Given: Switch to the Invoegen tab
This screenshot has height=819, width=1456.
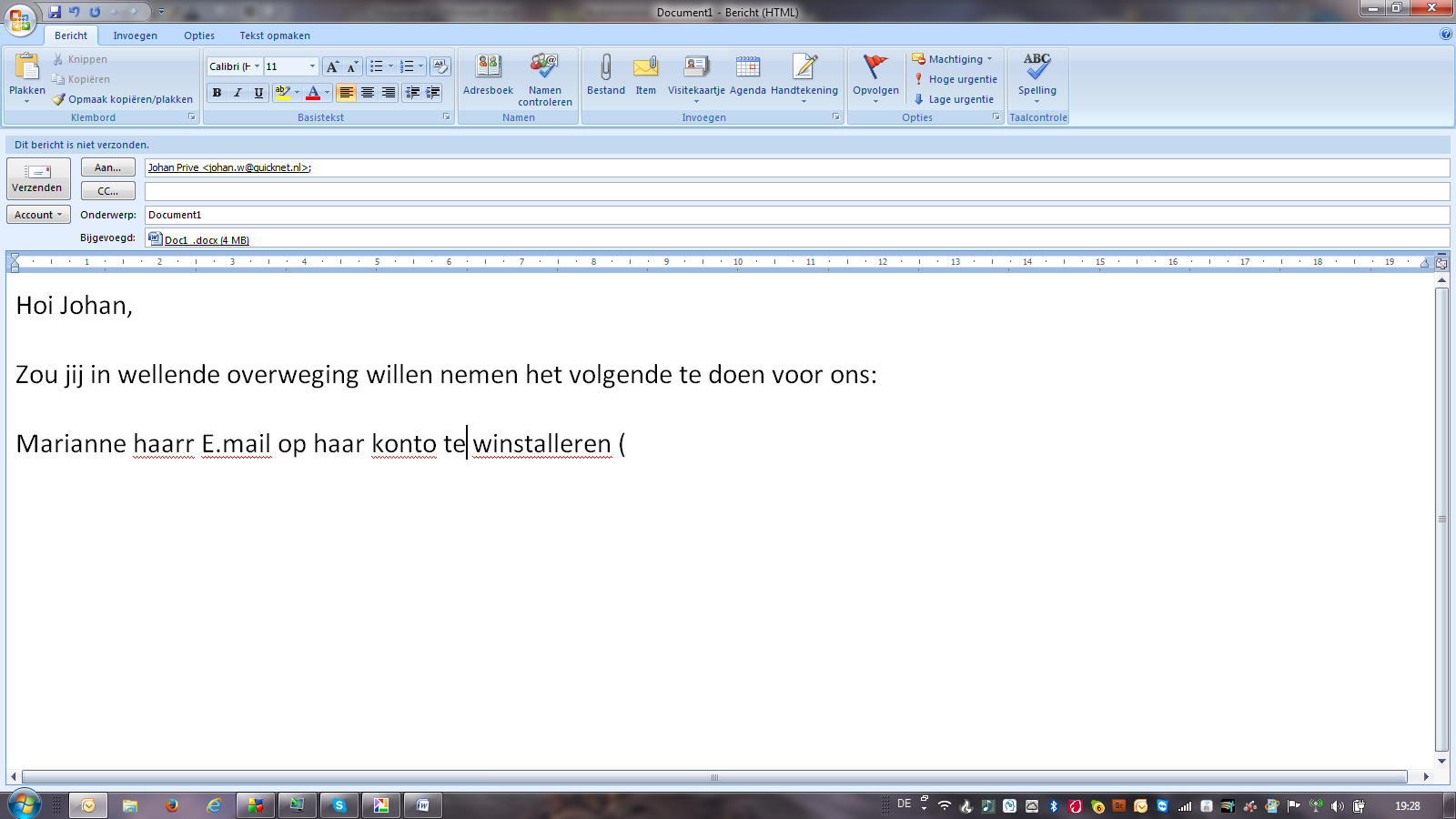Looking at the screenshot, I should pyautogui.click(x=135, y=35).
